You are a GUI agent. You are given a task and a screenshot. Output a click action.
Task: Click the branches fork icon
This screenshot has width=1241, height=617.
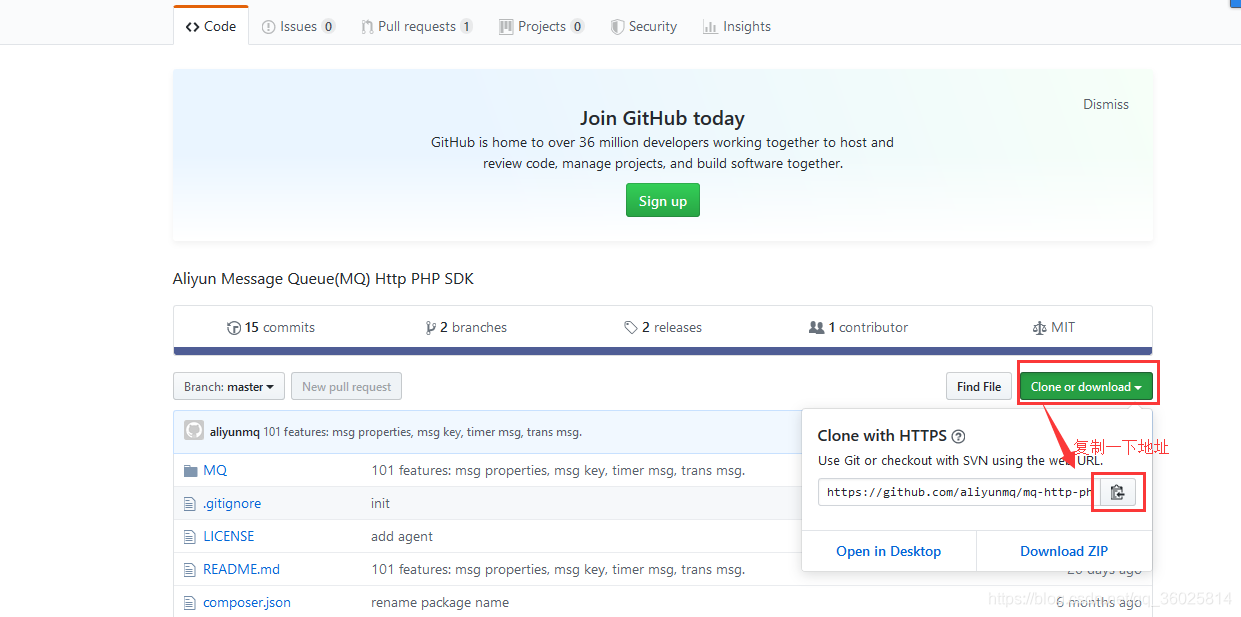pyautogui.click(x=431, y=327)
